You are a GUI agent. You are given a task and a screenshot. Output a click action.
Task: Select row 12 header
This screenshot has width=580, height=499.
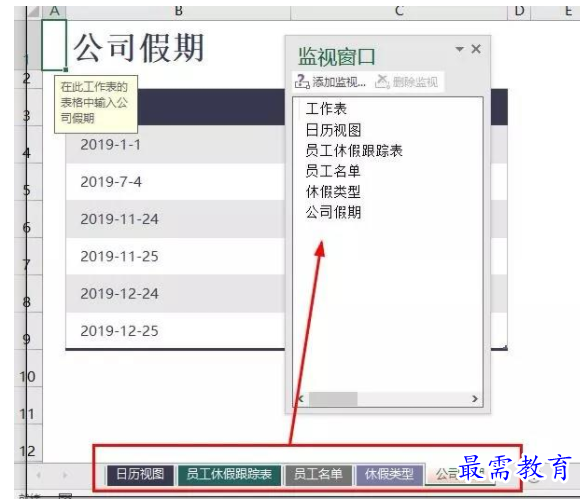[27, 443]
